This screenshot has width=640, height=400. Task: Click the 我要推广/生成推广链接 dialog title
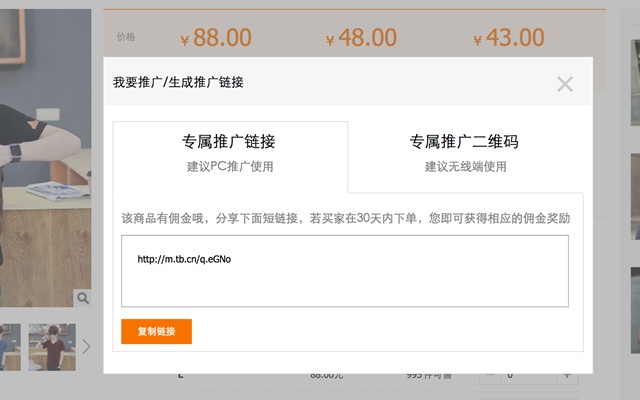[x=178, y=82]
